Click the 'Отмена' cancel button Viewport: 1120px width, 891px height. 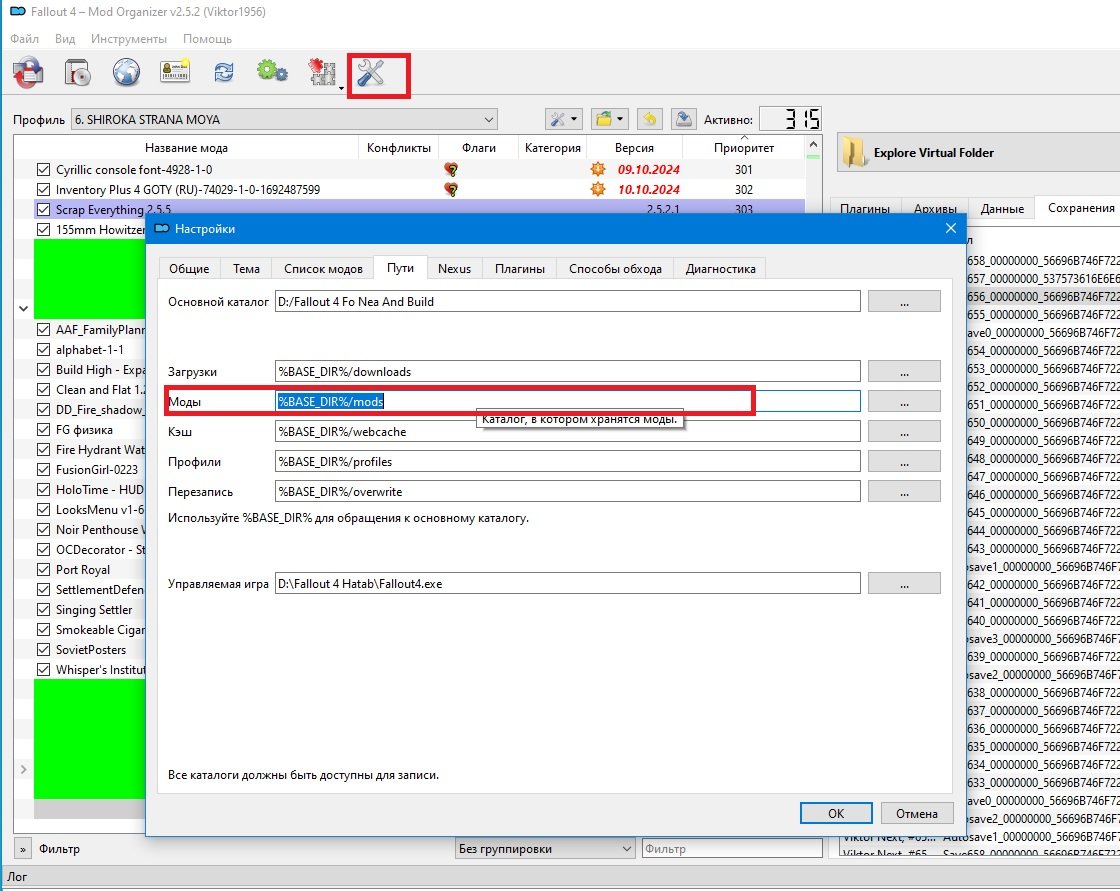(x=916, y=813)
